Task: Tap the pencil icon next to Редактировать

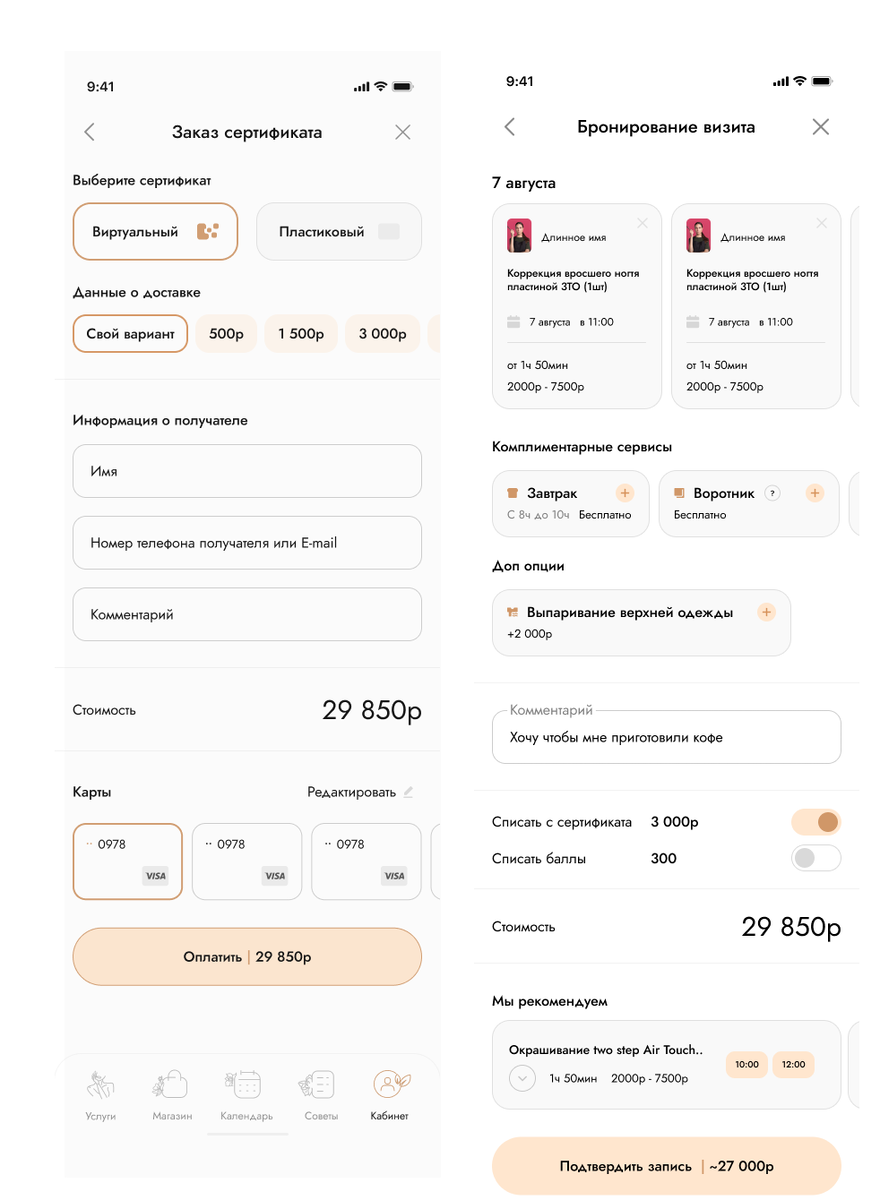Action: (x=407, y=792)
